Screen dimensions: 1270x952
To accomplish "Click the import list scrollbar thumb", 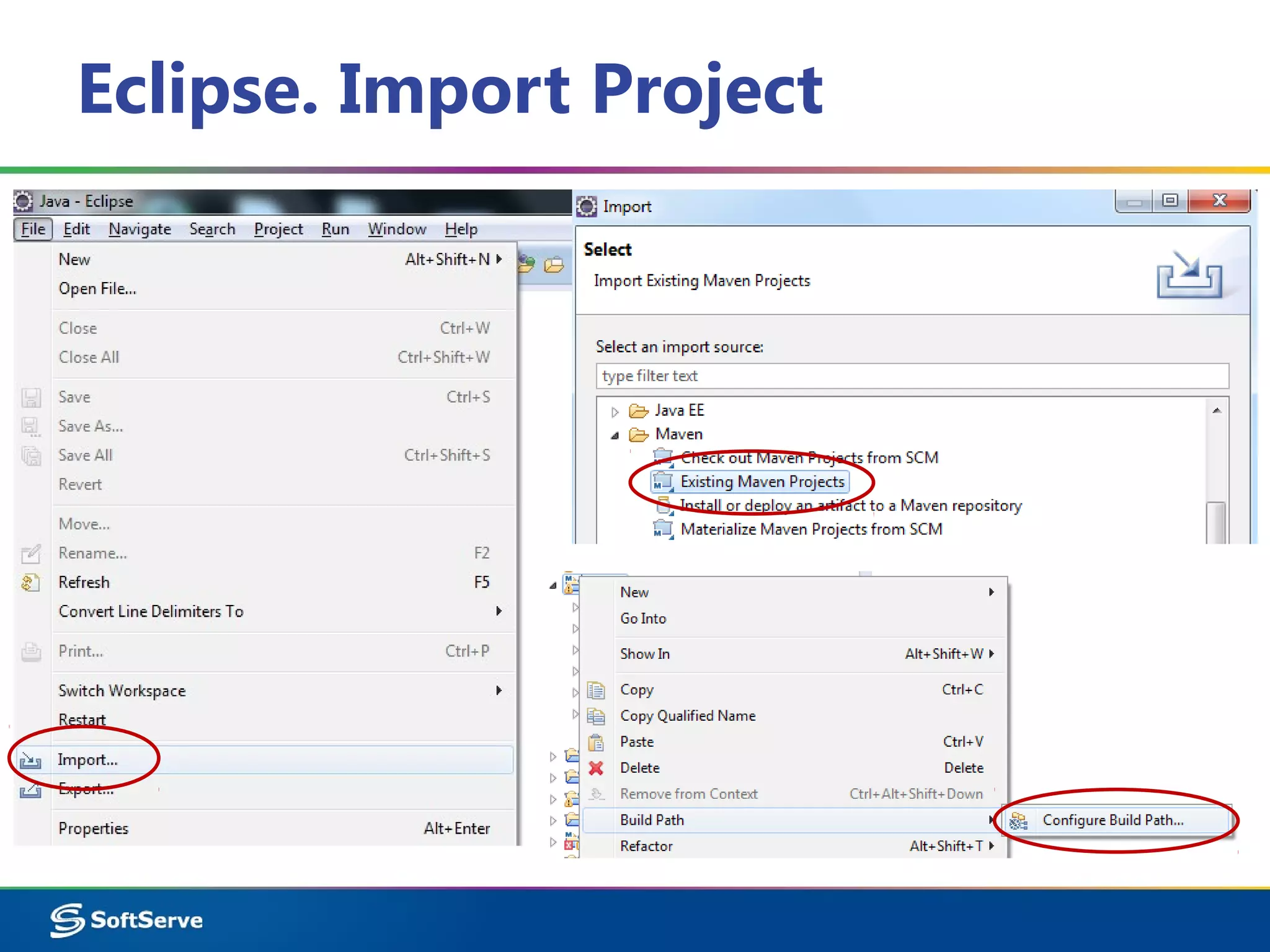I will click(x=1217, y=522).
